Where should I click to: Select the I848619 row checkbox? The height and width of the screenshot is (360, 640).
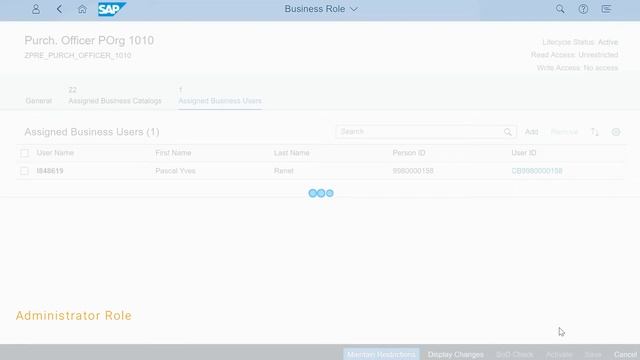click(x=24, y=171)
